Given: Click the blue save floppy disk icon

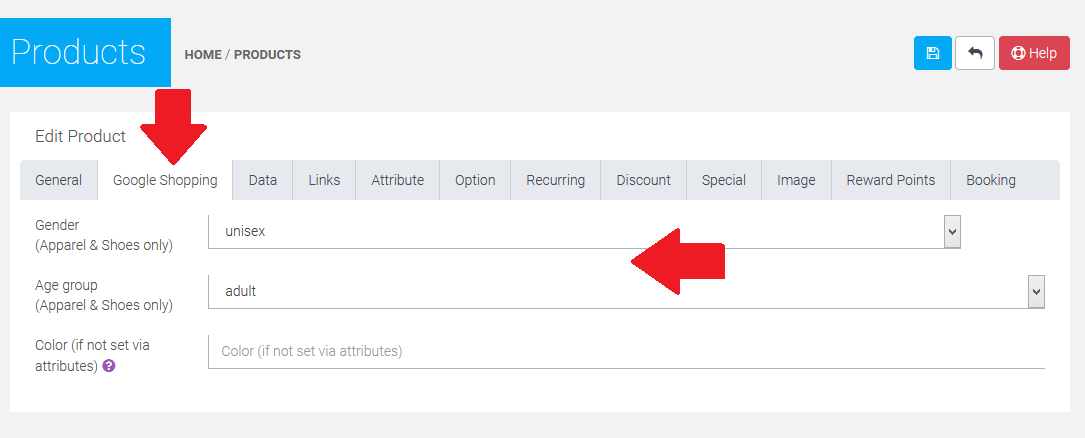Looking at the screenshot, I should pyautogui.click(x=932, y=53).
